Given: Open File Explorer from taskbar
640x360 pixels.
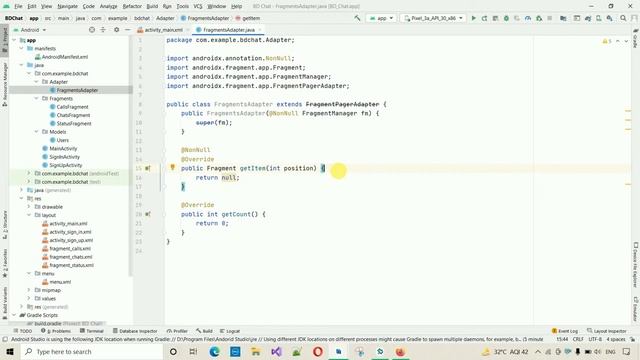Looking at the screenshot, I should pyautogui.click(x=256, y=351).
